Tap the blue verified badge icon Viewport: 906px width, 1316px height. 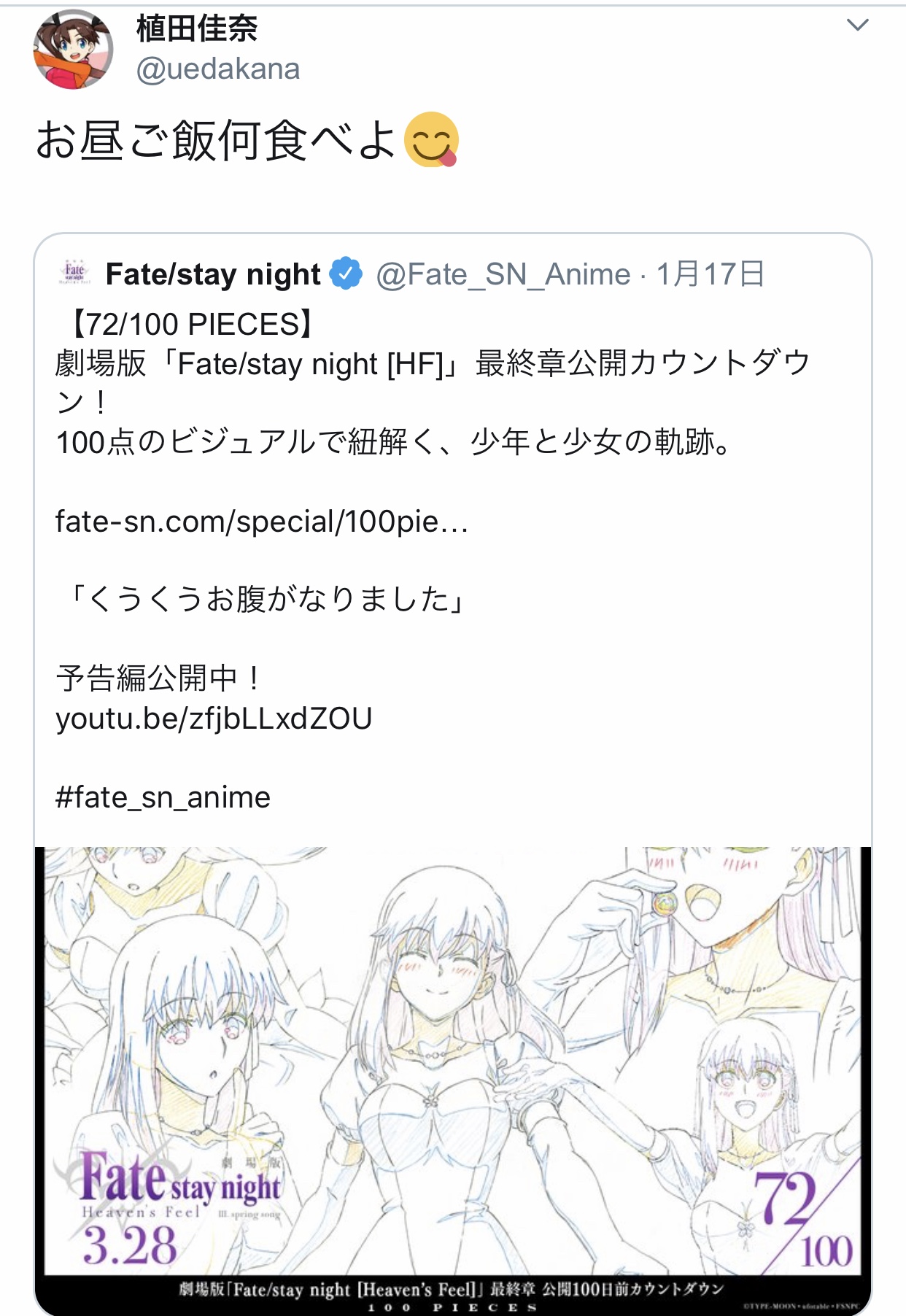tap(346, 274)
